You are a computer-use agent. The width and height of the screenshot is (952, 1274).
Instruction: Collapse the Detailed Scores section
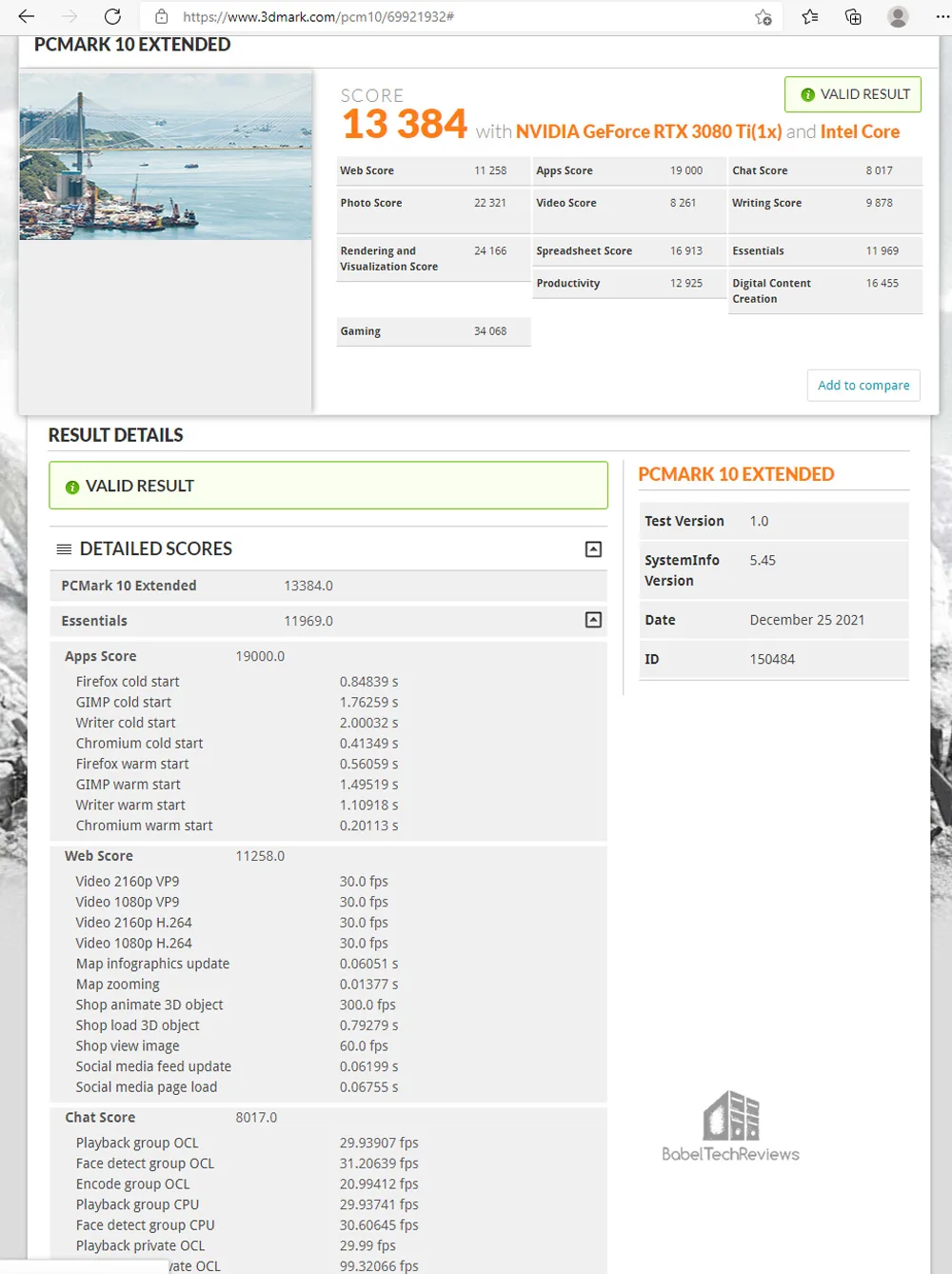tap(593, 549)
